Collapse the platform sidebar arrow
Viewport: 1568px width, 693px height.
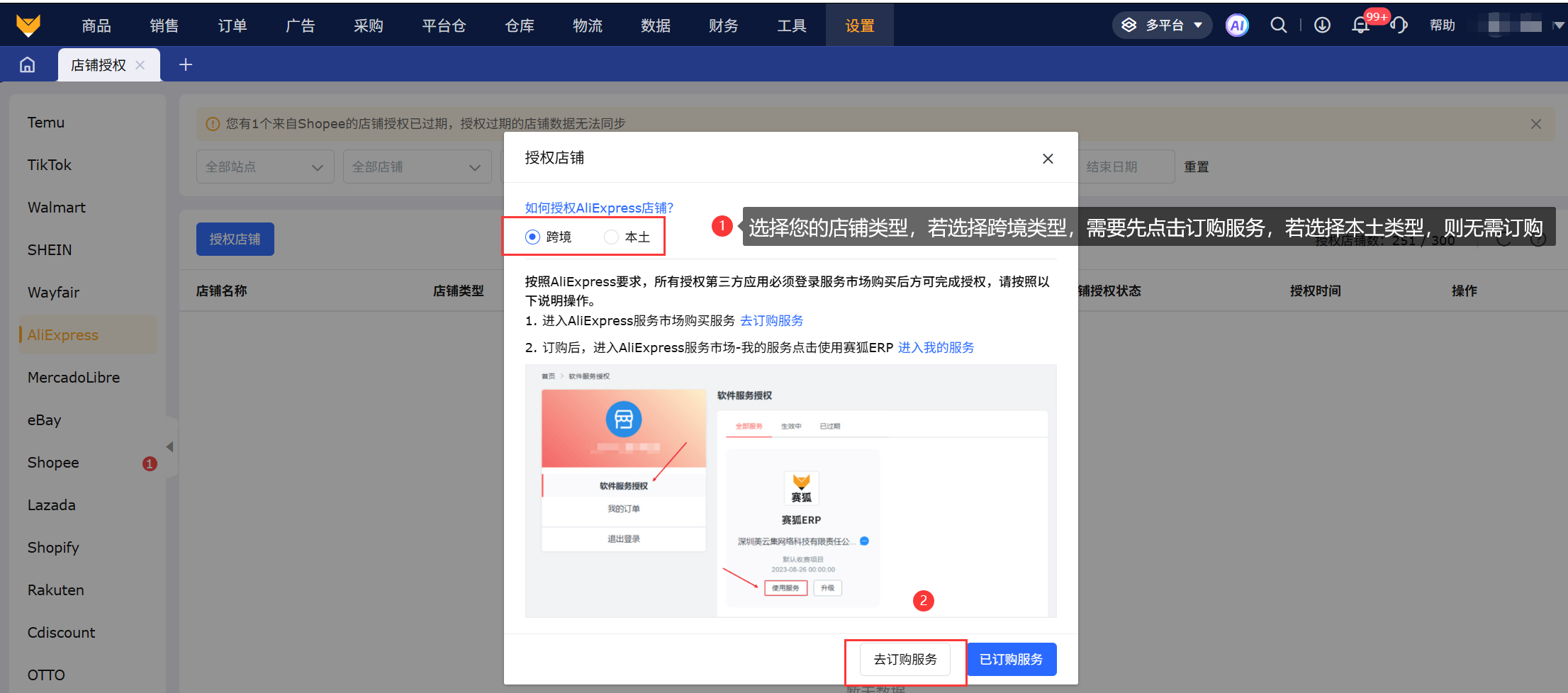169,447
